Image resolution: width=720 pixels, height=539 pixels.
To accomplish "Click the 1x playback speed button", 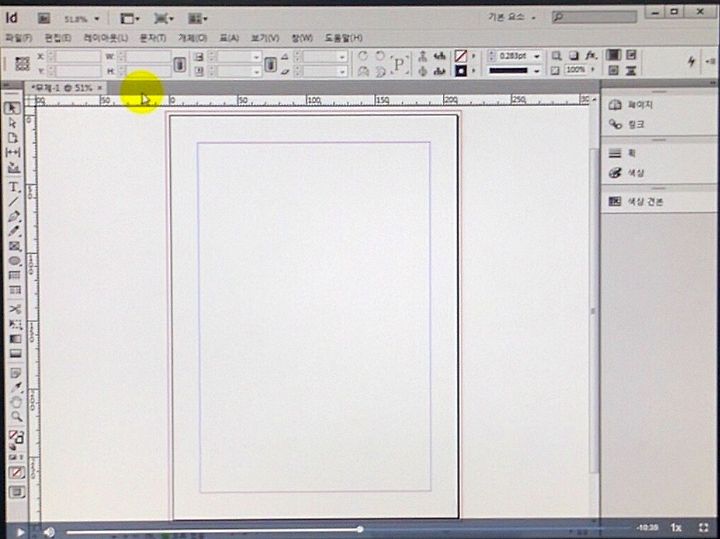I will 676,528.
